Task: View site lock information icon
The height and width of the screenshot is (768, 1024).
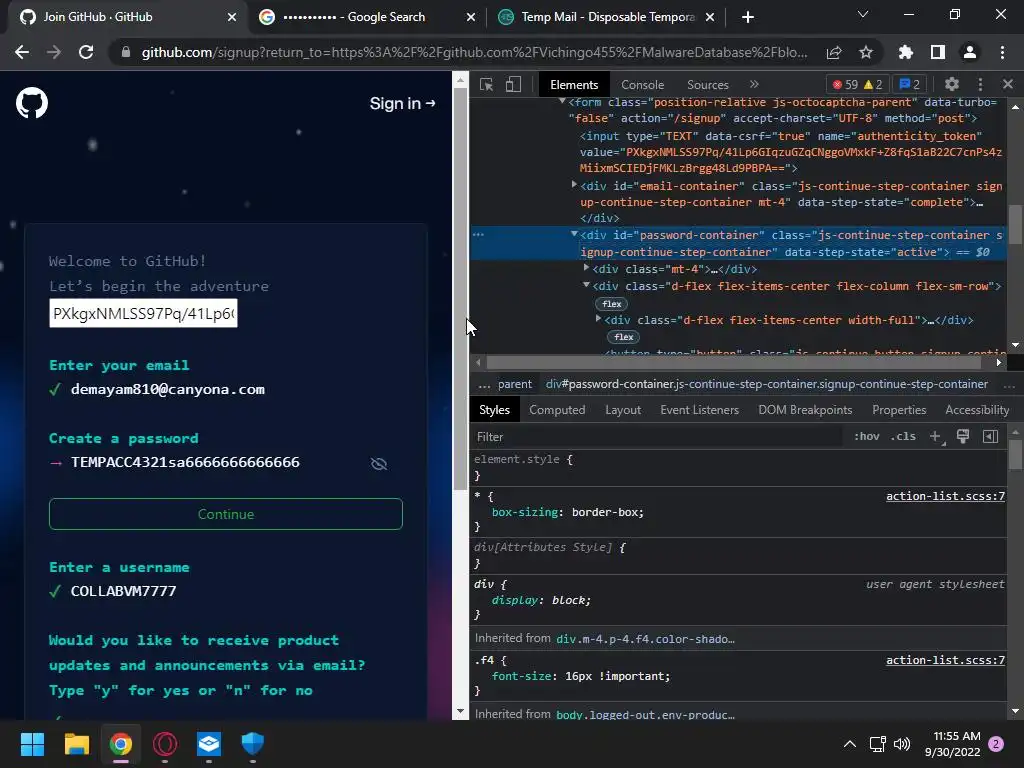Action: 126,52
